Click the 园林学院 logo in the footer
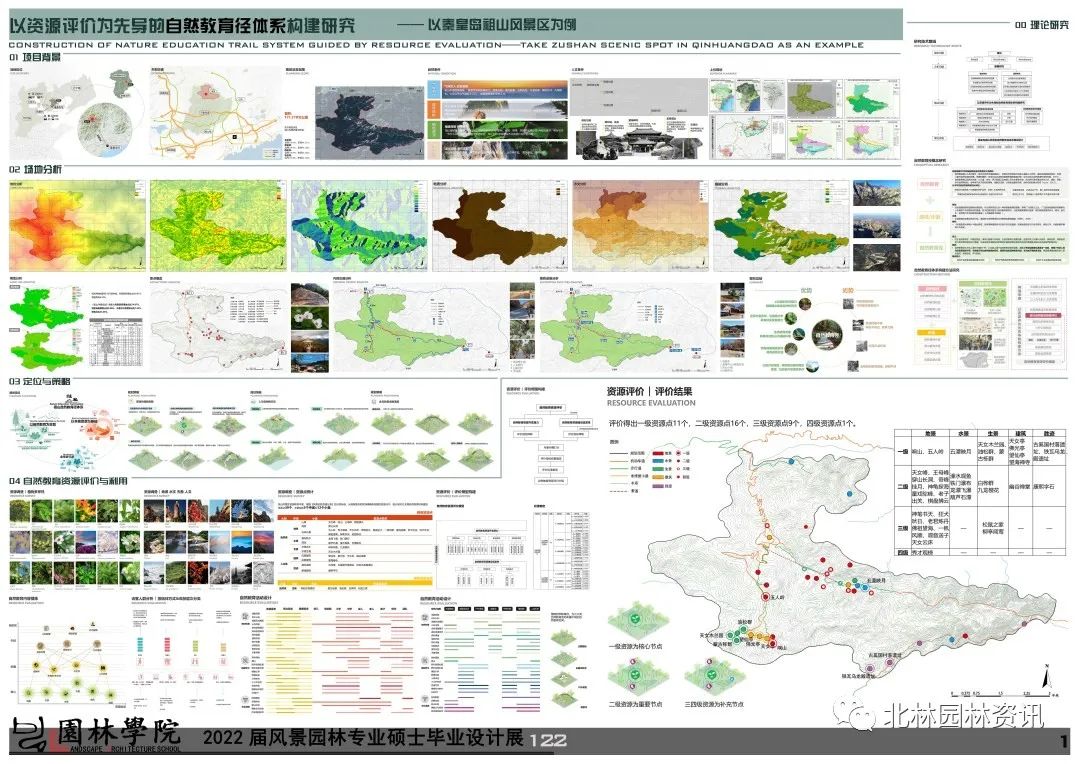Image resolution: width=1080 pixels, height=764 pixels. 95,735
